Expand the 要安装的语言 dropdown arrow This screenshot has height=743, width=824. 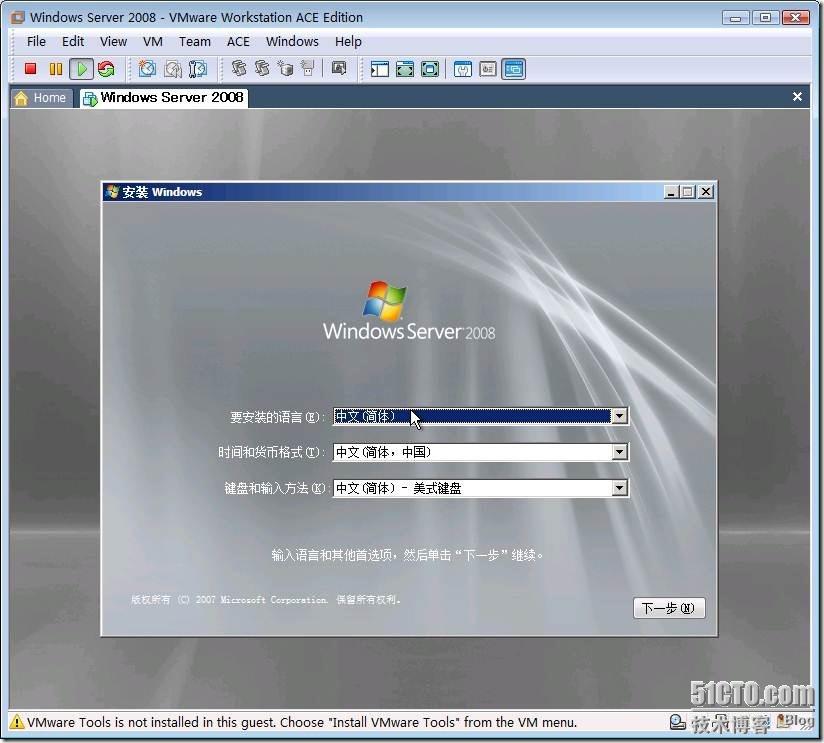(620, 416)
